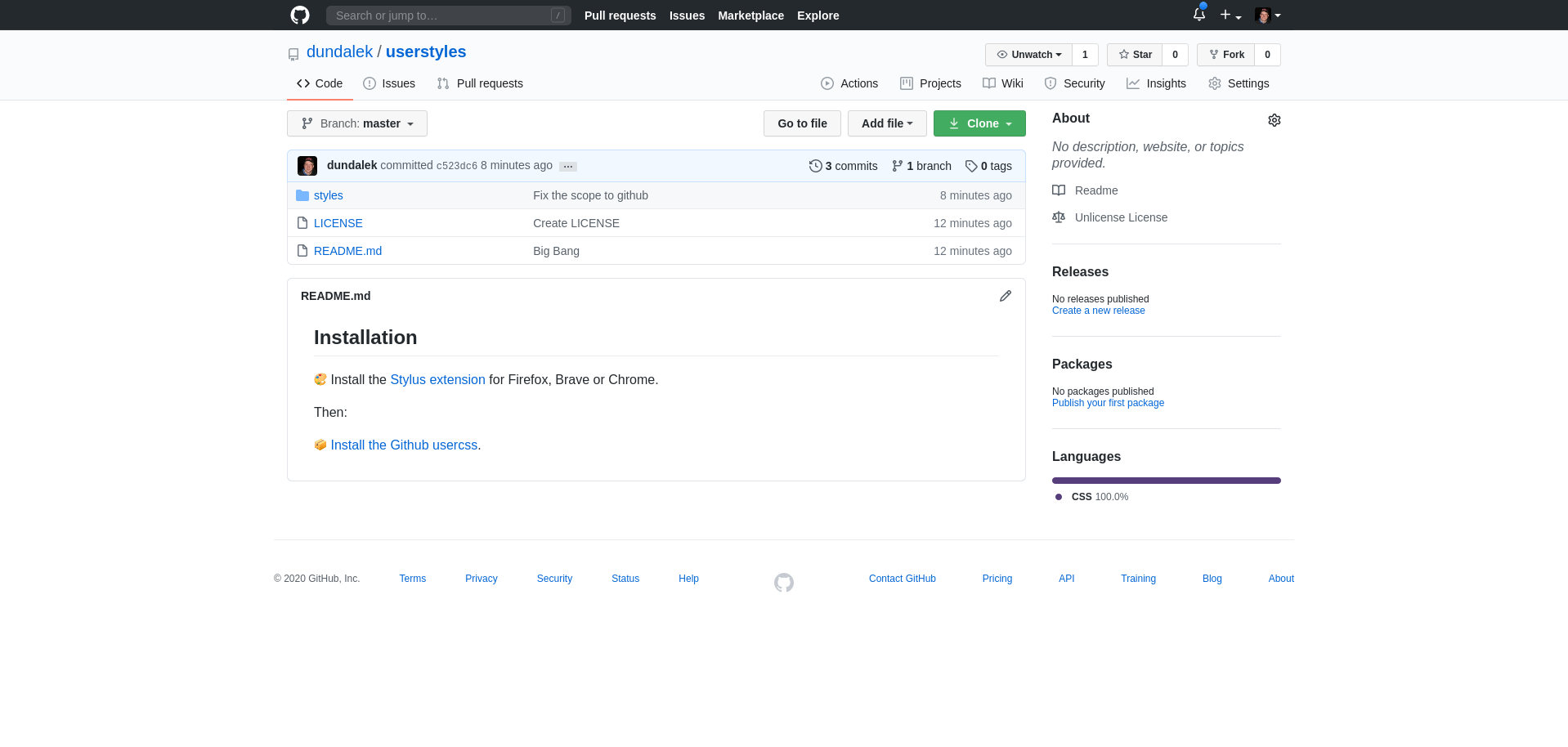
Task: Click Publish your first package
Action: [x=1108, y=403]
